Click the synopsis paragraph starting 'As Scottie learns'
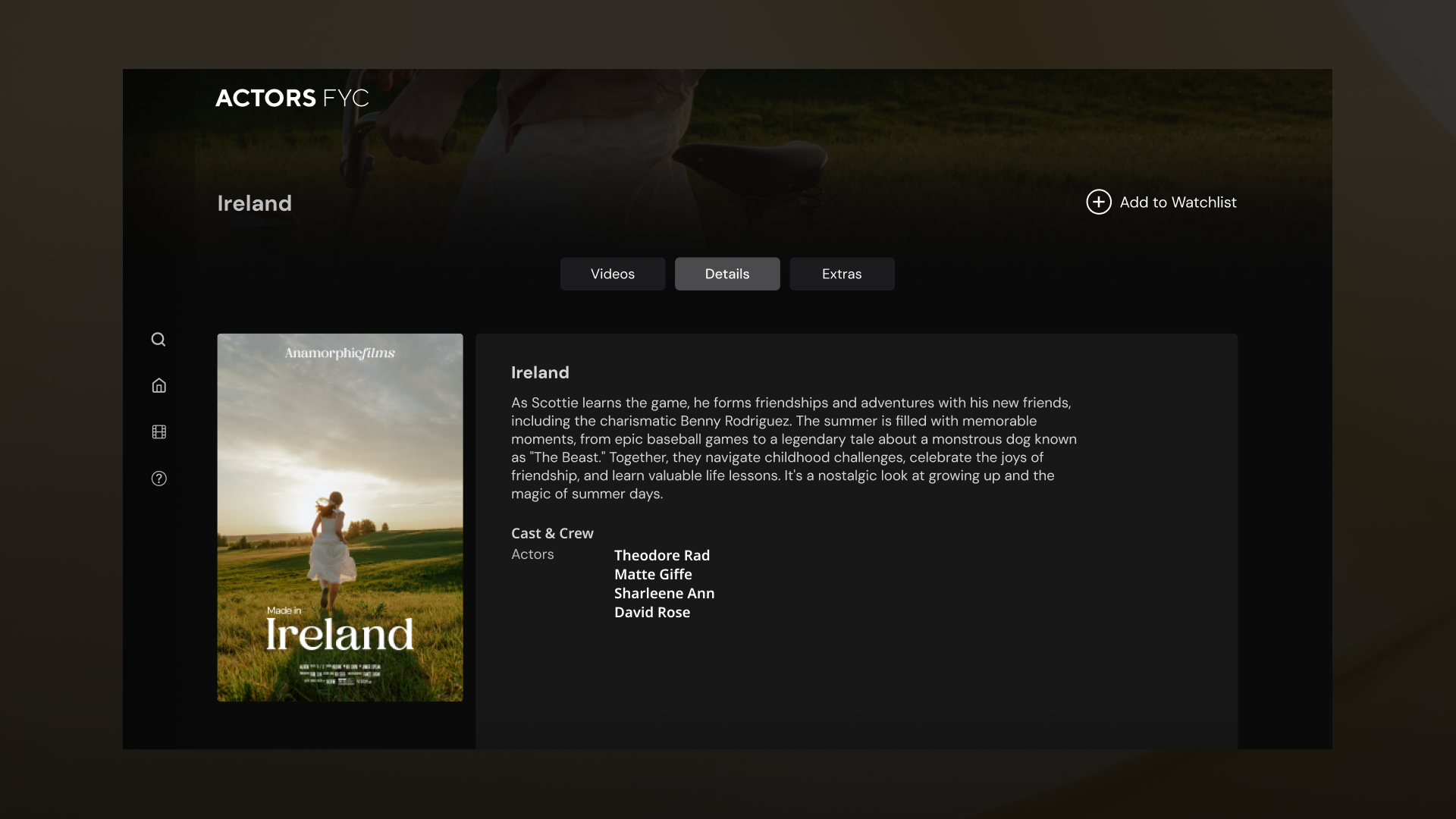 coord(794,448)
